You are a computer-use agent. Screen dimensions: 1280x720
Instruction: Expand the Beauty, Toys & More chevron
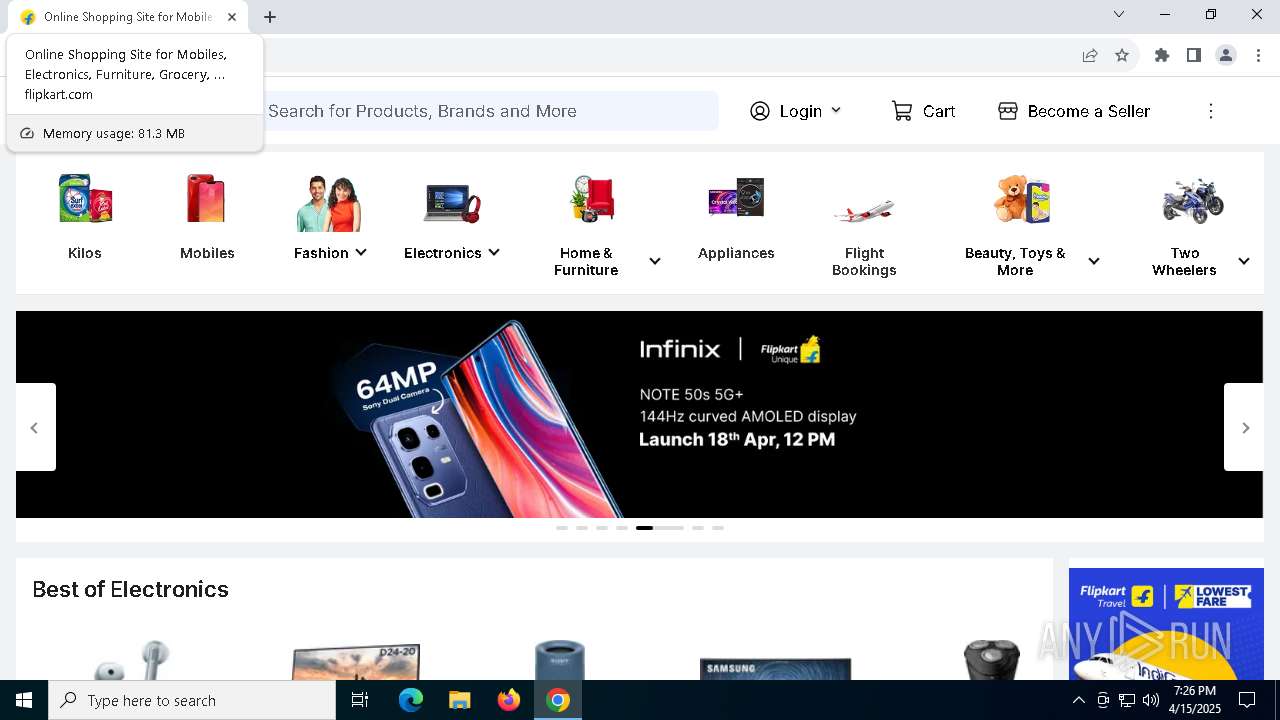1094,262
